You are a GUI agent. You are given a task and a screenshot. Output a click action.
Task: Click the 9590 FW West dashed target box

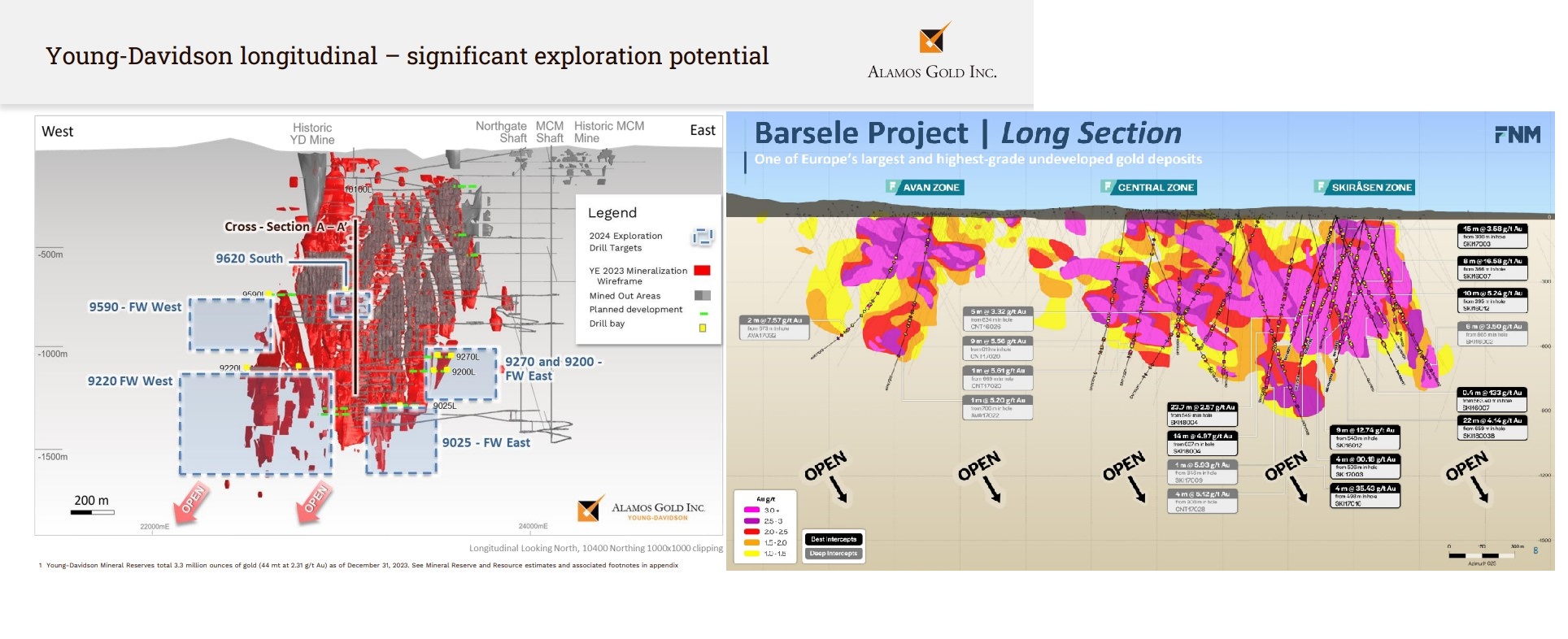(x=230, y=324)
